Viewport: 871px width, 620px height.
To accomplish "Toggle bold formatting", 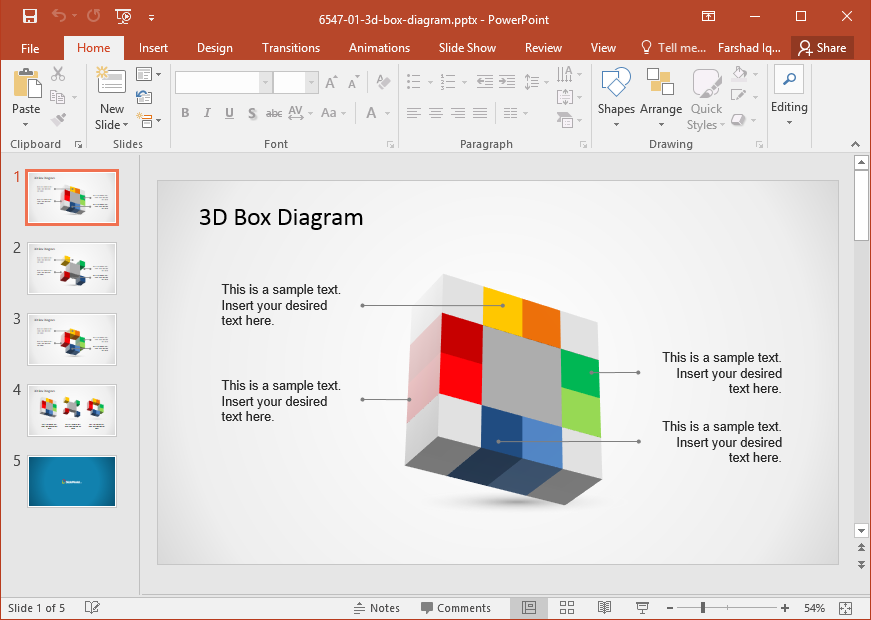I will click(185, 113).
